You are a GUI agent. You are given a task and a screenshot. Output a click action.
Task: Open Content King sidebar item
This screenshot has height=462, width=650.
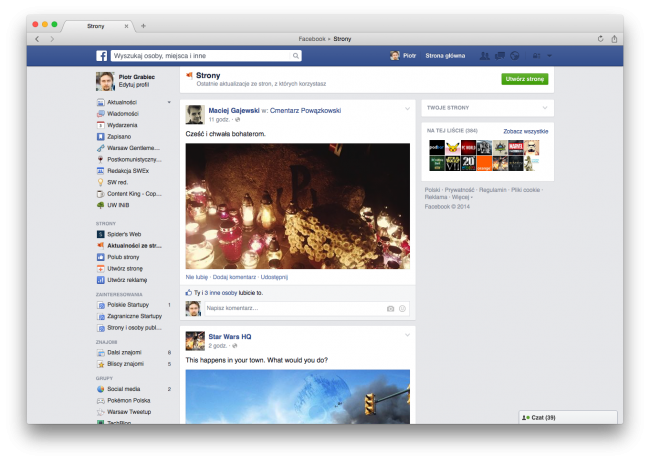[x=134, y=194]
